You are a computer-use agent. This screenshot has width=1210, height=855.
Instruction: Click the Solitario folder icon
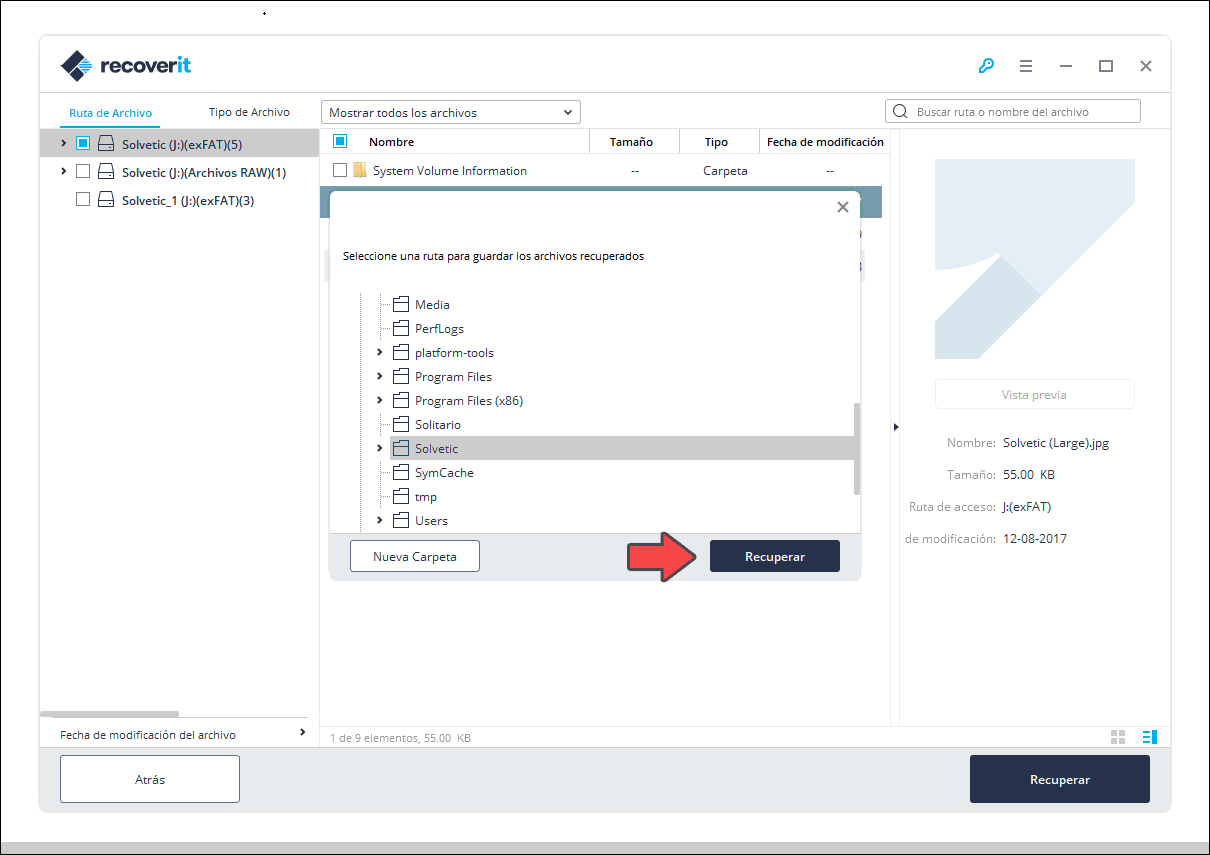(x=401, y=424)
